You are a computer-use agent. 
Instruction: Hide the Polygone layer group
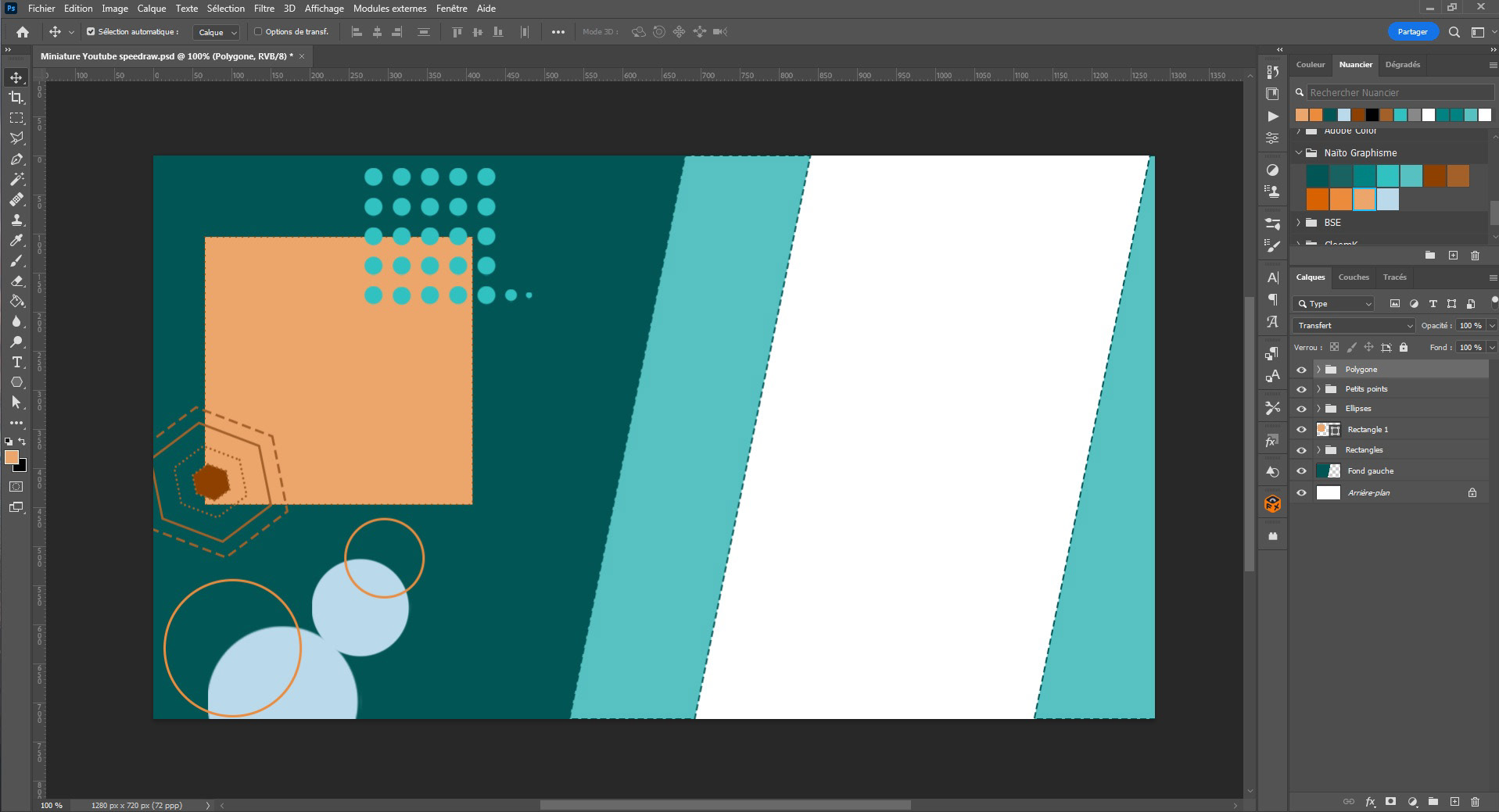(1301, 370)
